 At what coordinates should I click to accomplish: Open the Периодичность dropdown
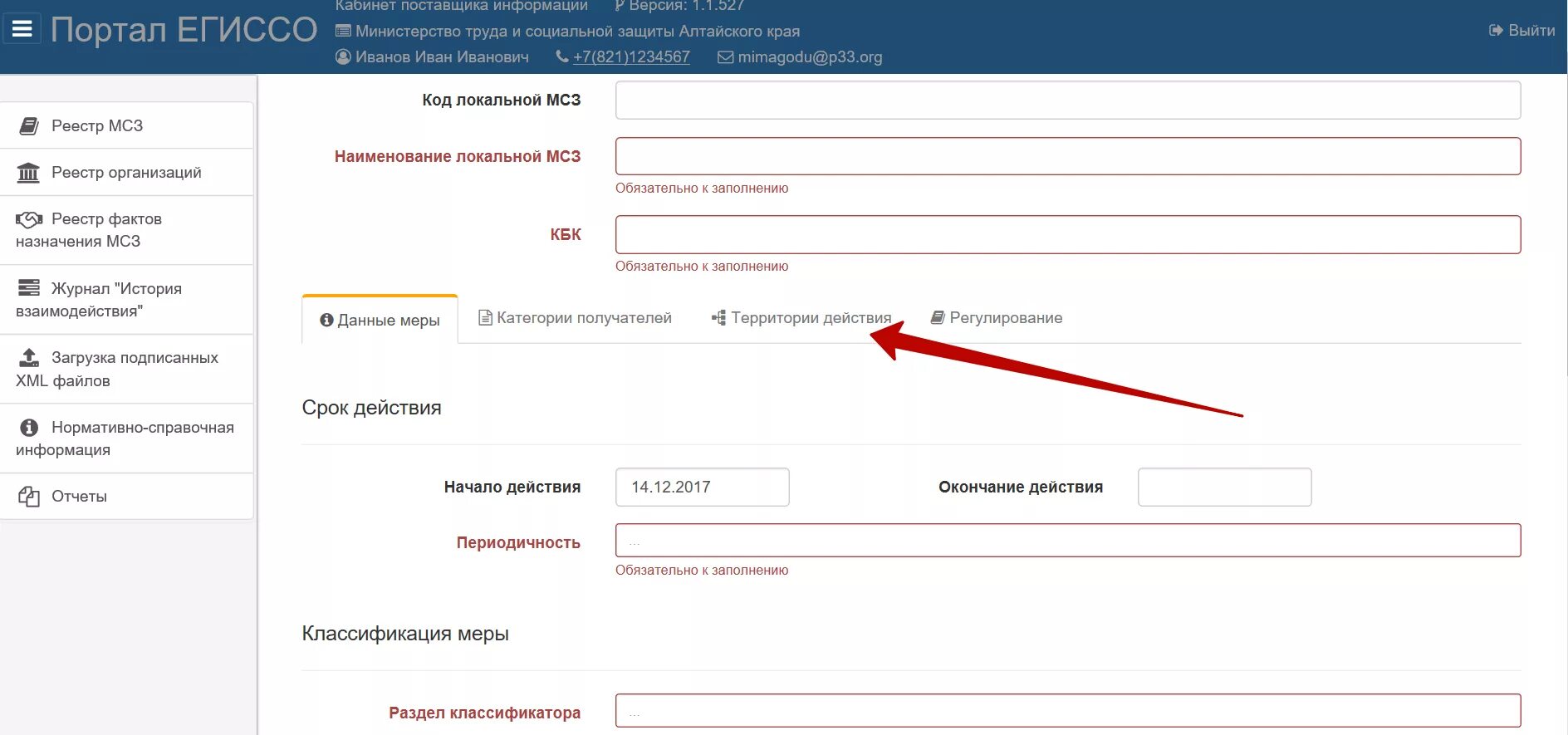tap(1068, 541)
